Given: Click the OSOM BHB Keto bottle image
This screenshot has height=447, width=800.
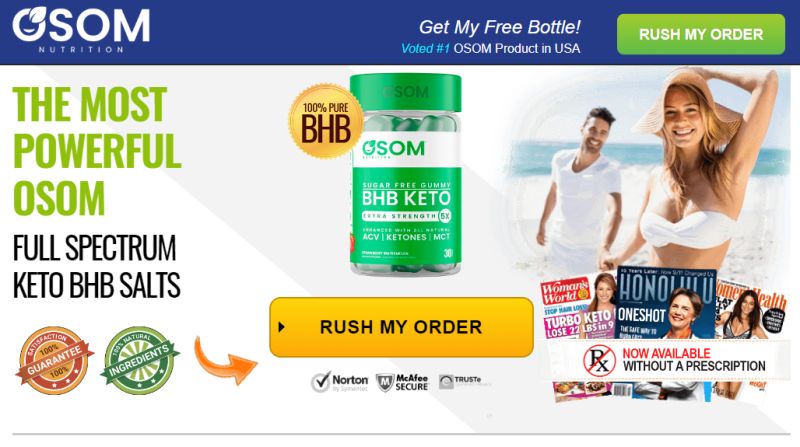Looking at the screenshot, I should [x=406, y=175].
